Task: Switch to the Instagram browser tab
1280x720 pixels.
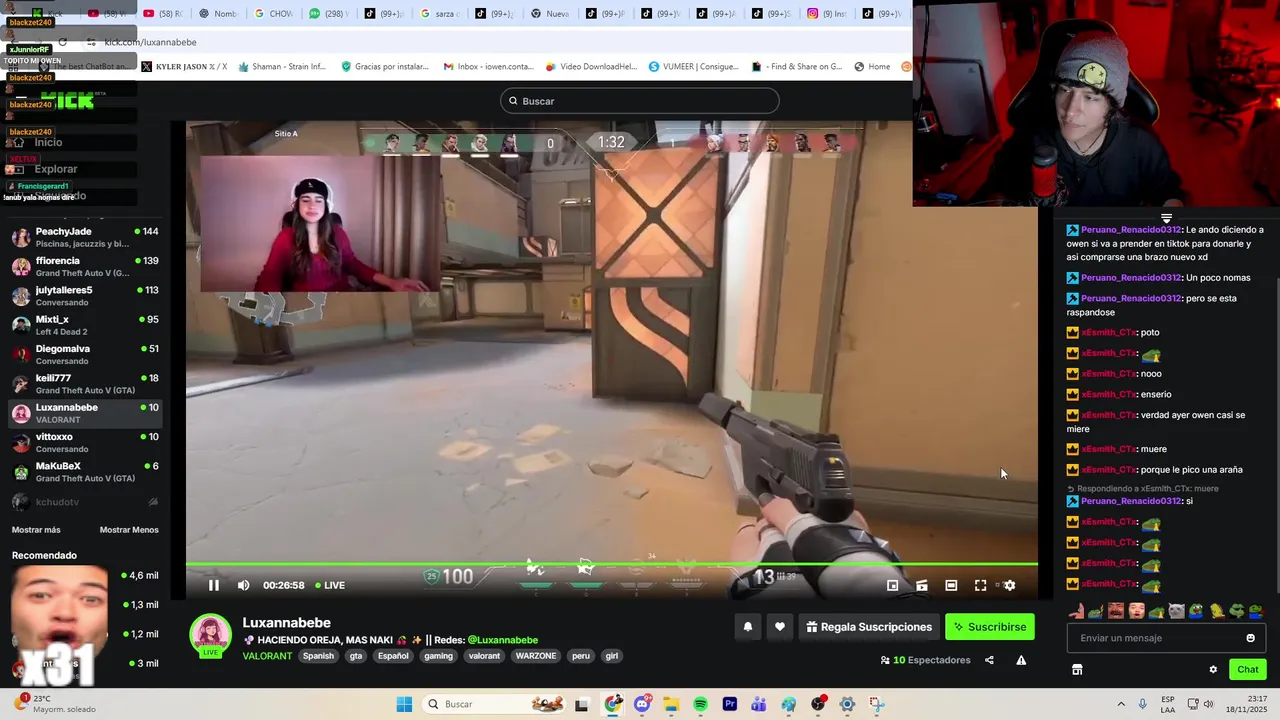Action: [x=825, y=14]
